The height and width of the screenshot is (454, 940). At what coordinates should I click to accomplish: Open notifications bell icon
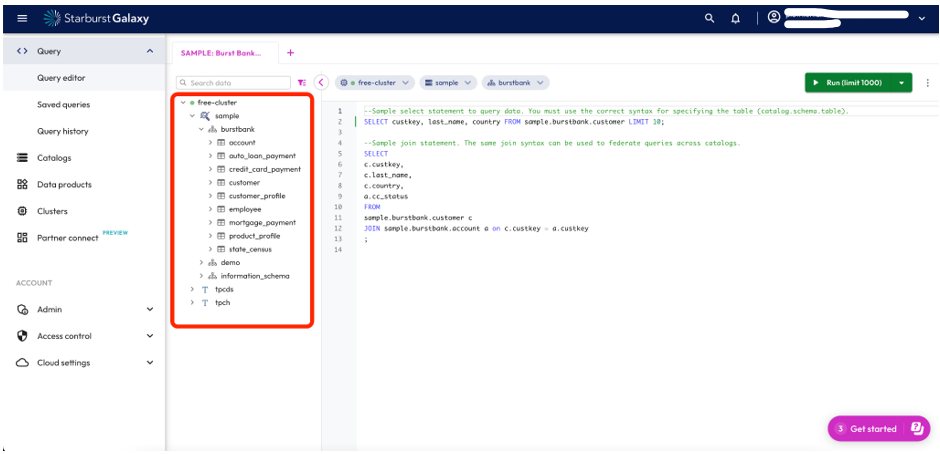[736, 18]
